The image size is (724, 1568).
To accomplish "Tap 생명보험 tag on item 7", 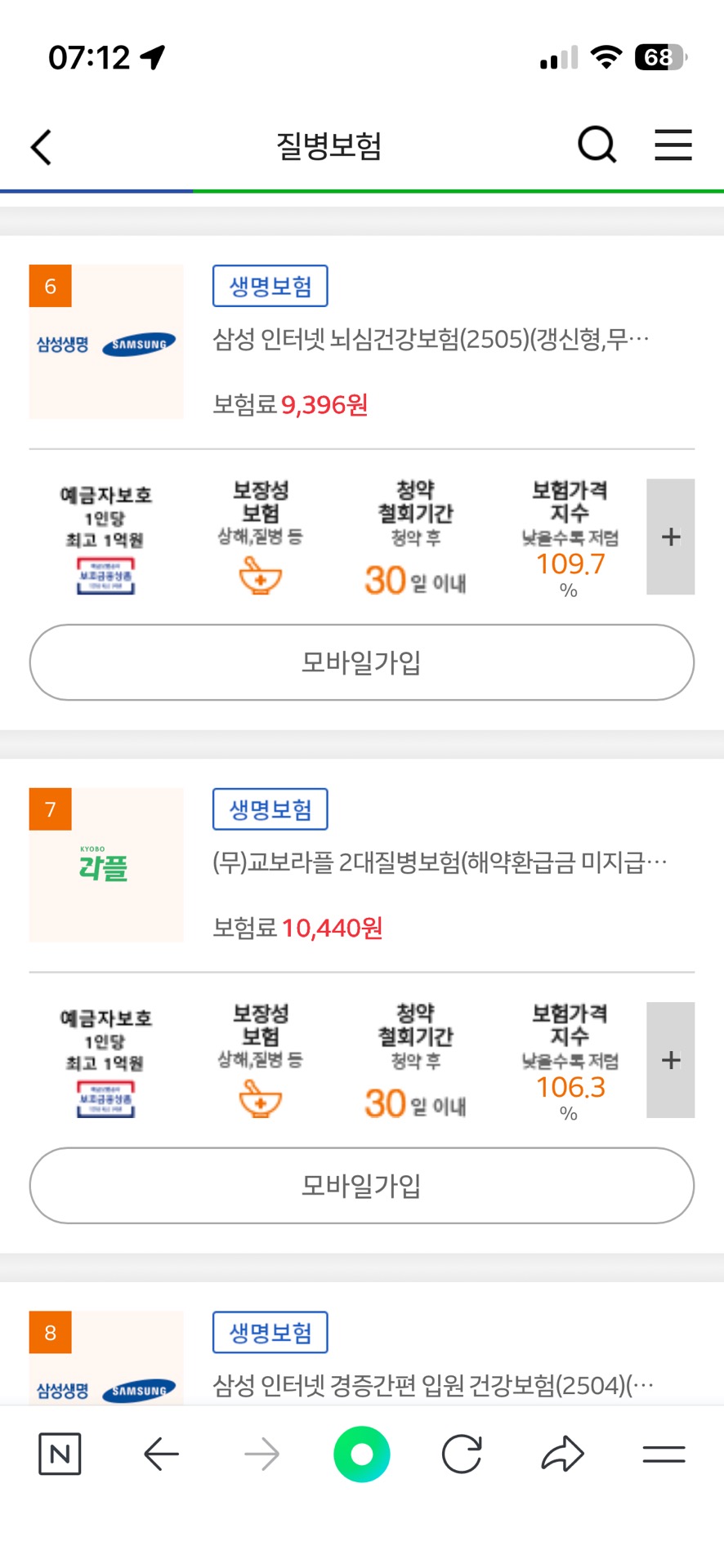I will (270, 809).
